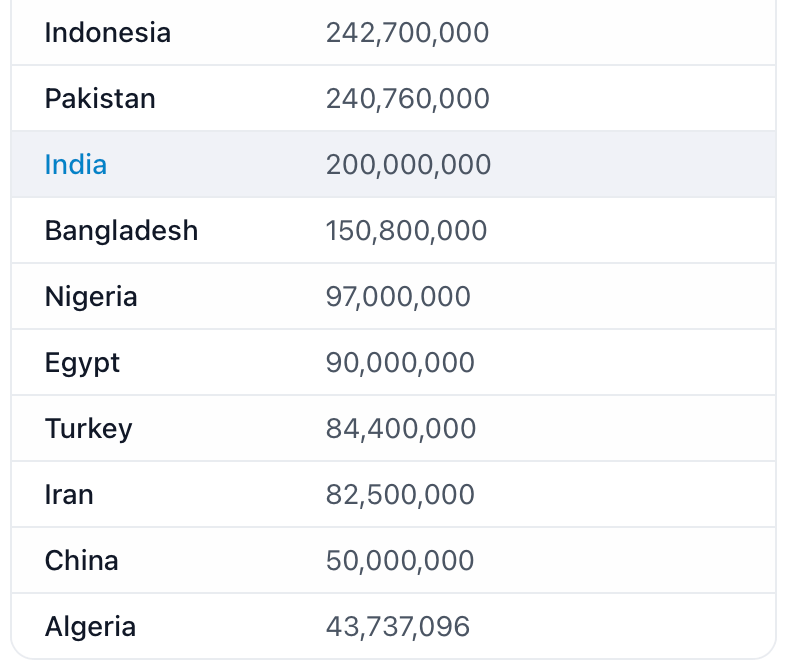Click Pakistan's value 240,760,000

(408, 99)
